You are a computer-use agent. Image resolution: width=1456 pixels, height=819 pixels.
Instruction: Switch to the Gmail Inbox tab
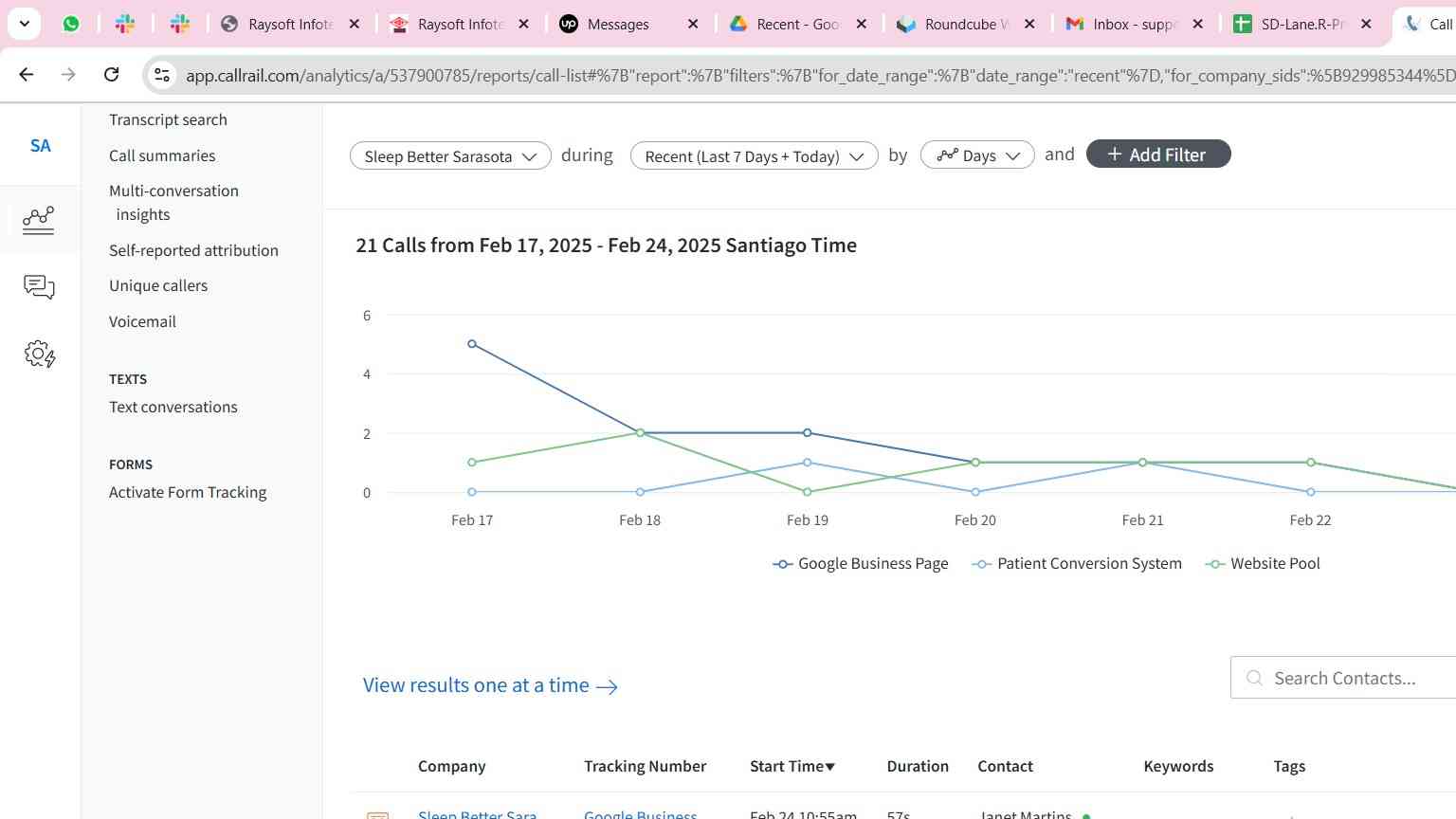[1135, 24]
